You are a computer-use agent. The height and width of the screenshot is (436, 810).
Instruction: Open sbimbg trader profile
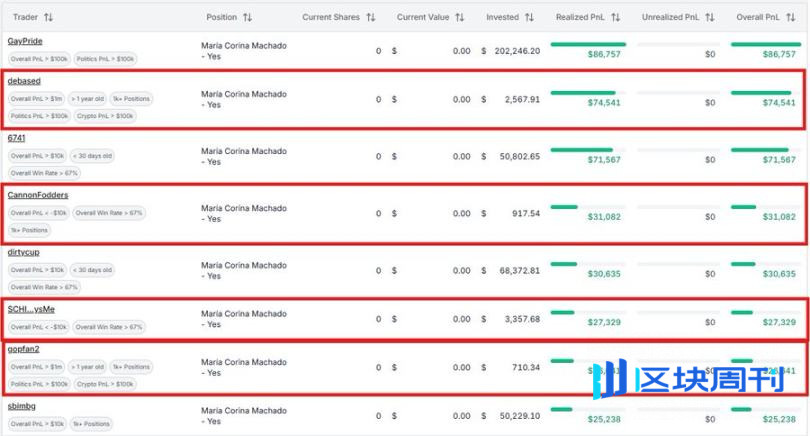pyautogui.click(x=22, y=407)
